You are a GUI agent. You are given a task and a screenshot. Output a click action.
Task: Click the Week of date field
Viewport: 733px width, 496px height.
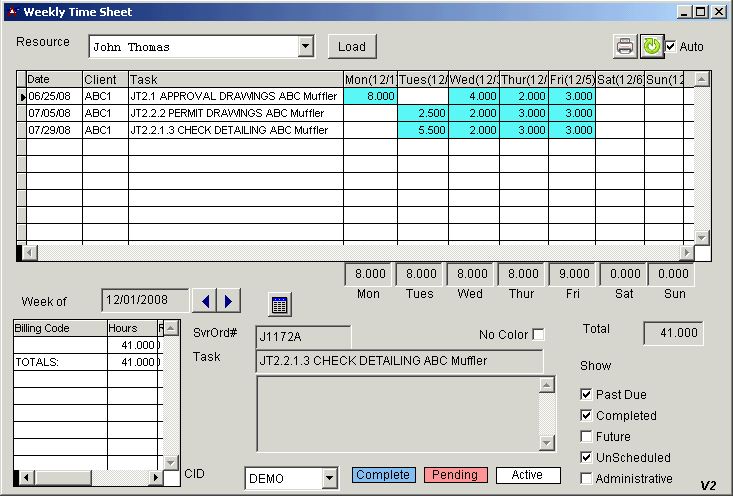(x=144, y=300)
